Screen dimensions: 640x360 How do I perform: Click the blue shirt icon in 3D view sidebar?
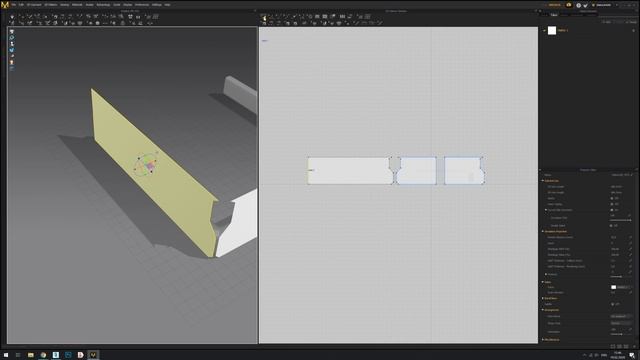tap(11, 50)
